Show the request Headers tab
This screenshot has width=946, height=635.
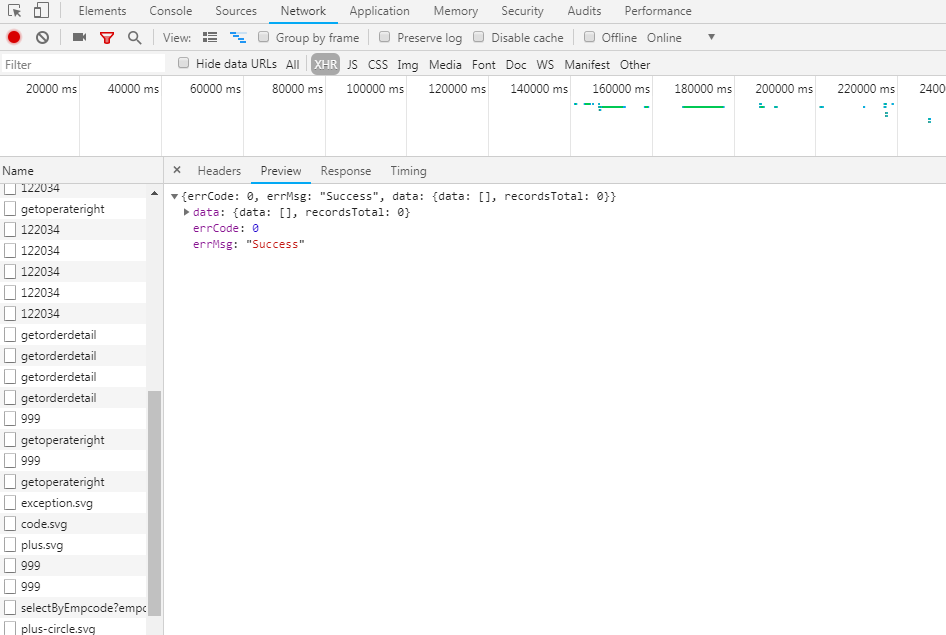tap(219, 171)
